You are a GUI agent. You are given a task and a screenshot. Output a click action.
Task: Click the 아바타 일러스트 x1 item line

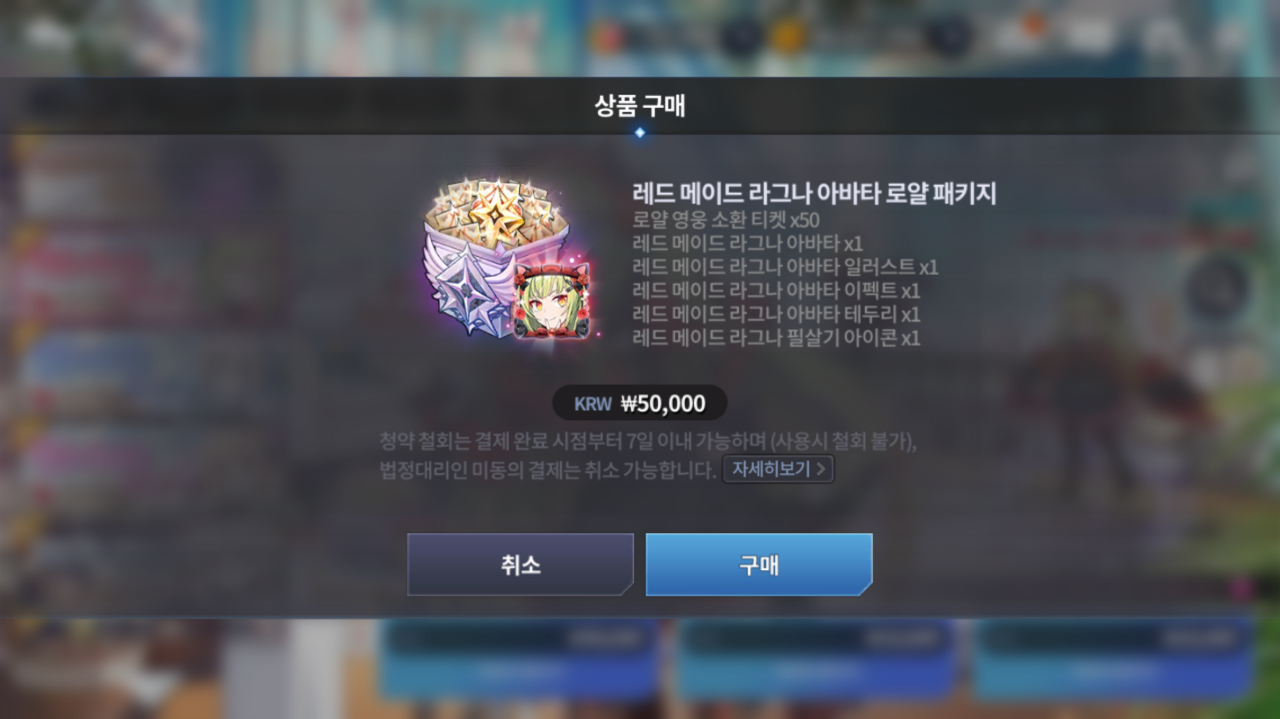tap(786, 267)
